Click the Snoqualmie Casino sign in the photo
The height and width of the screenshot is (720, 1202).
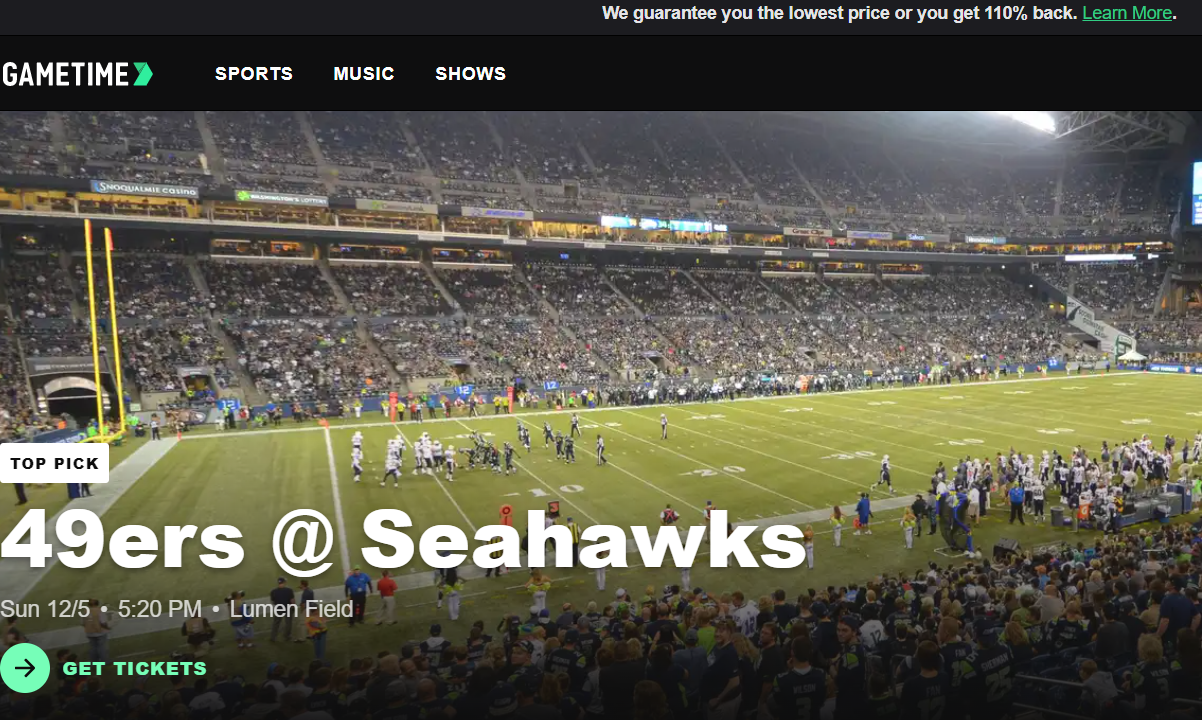144,188
